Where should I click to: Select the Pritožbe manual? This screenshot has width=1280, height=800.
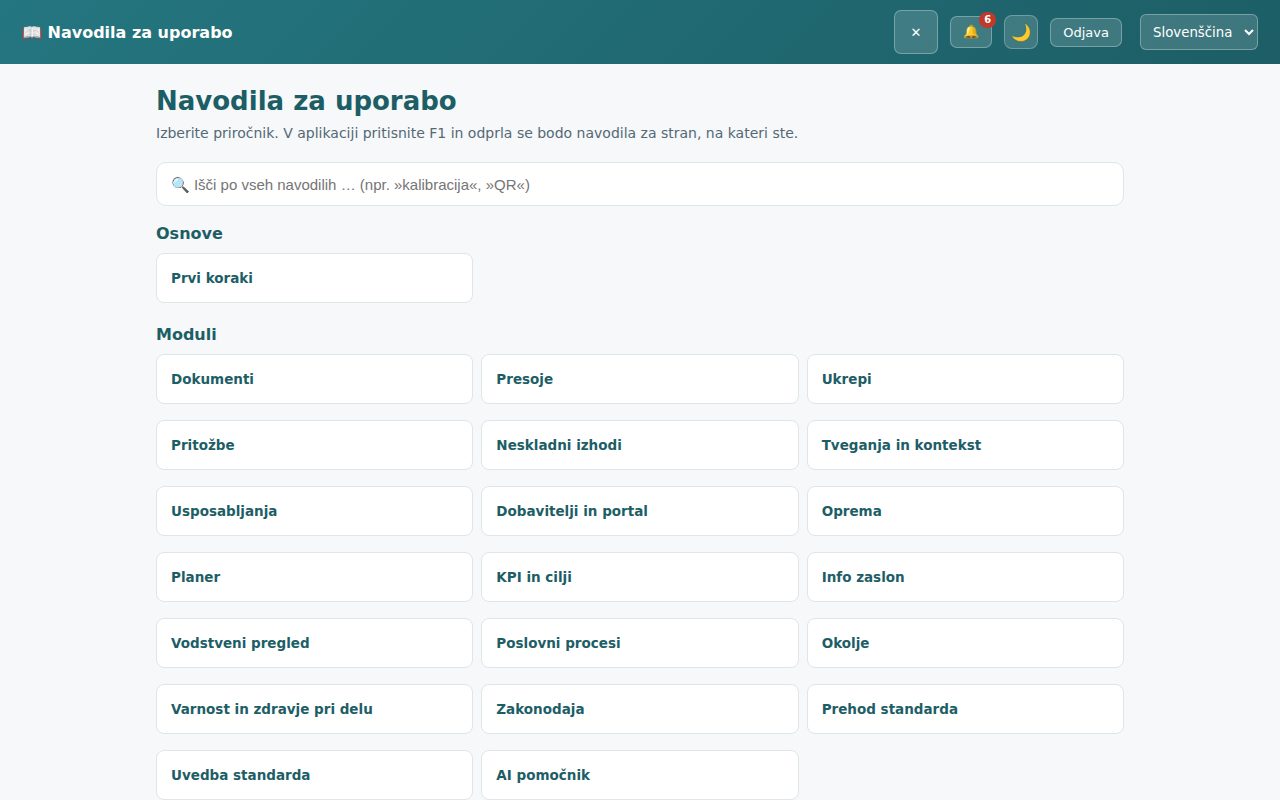click(x=314, y=445)
